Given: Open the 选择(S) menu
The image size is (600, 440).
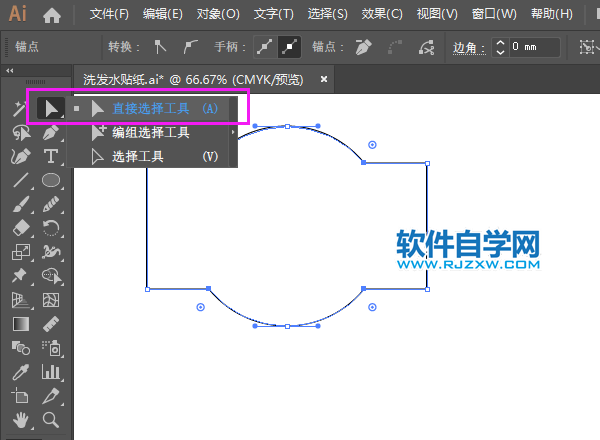Looking at the screenshot, I should point(328,14).
